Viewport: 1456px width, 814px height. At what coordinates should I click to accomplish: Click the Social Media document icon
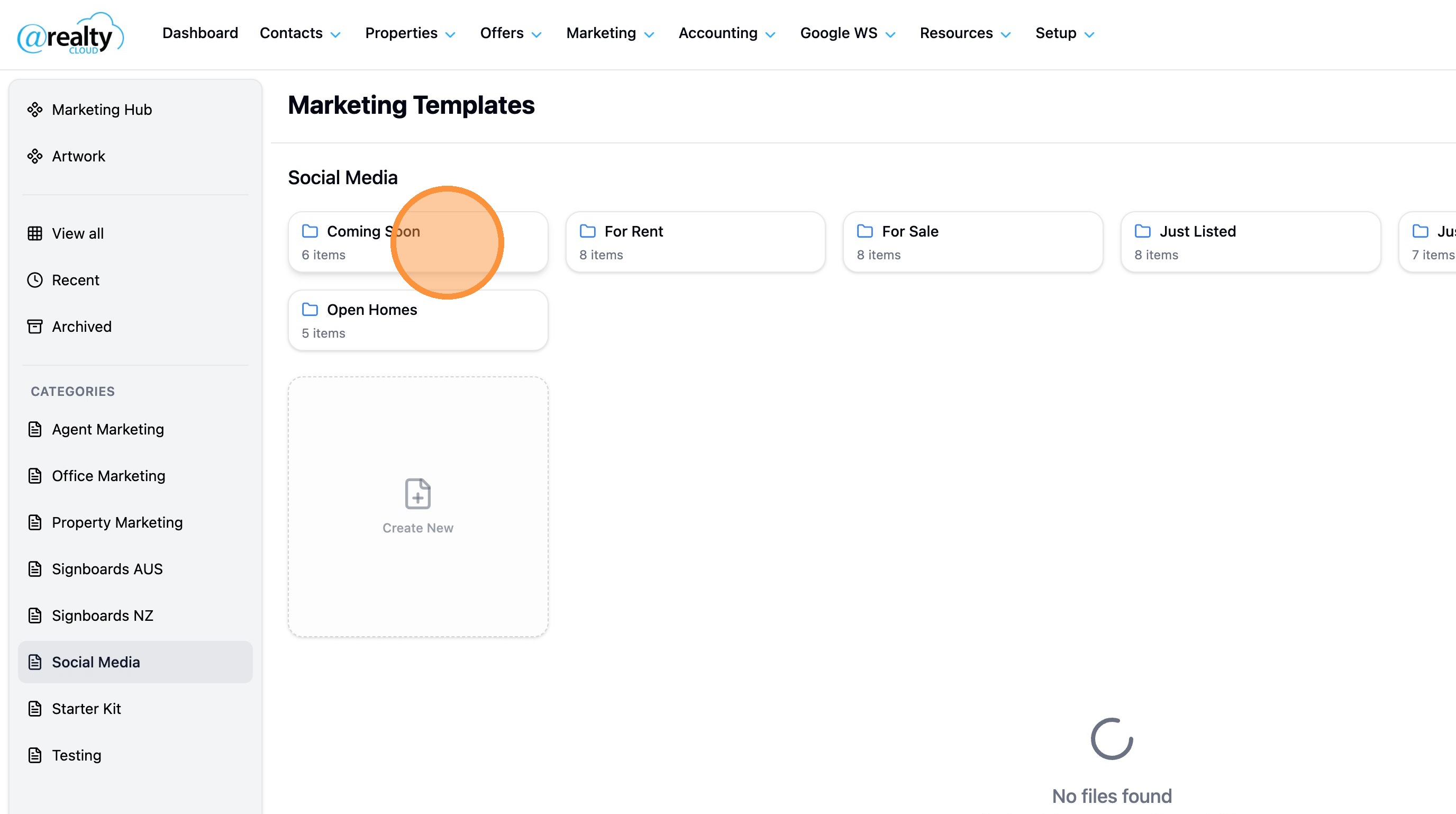coord(35,662)
